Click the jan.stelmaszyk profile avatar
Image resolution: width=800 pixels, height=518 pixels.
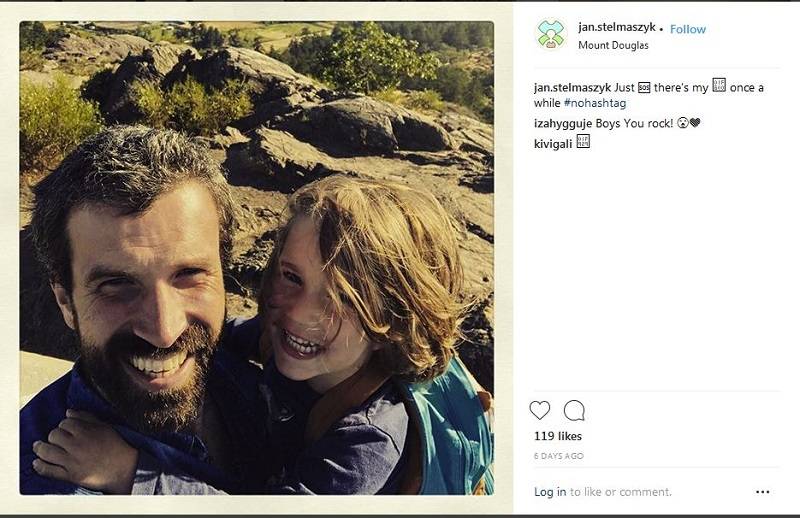[x=552, y=35]
